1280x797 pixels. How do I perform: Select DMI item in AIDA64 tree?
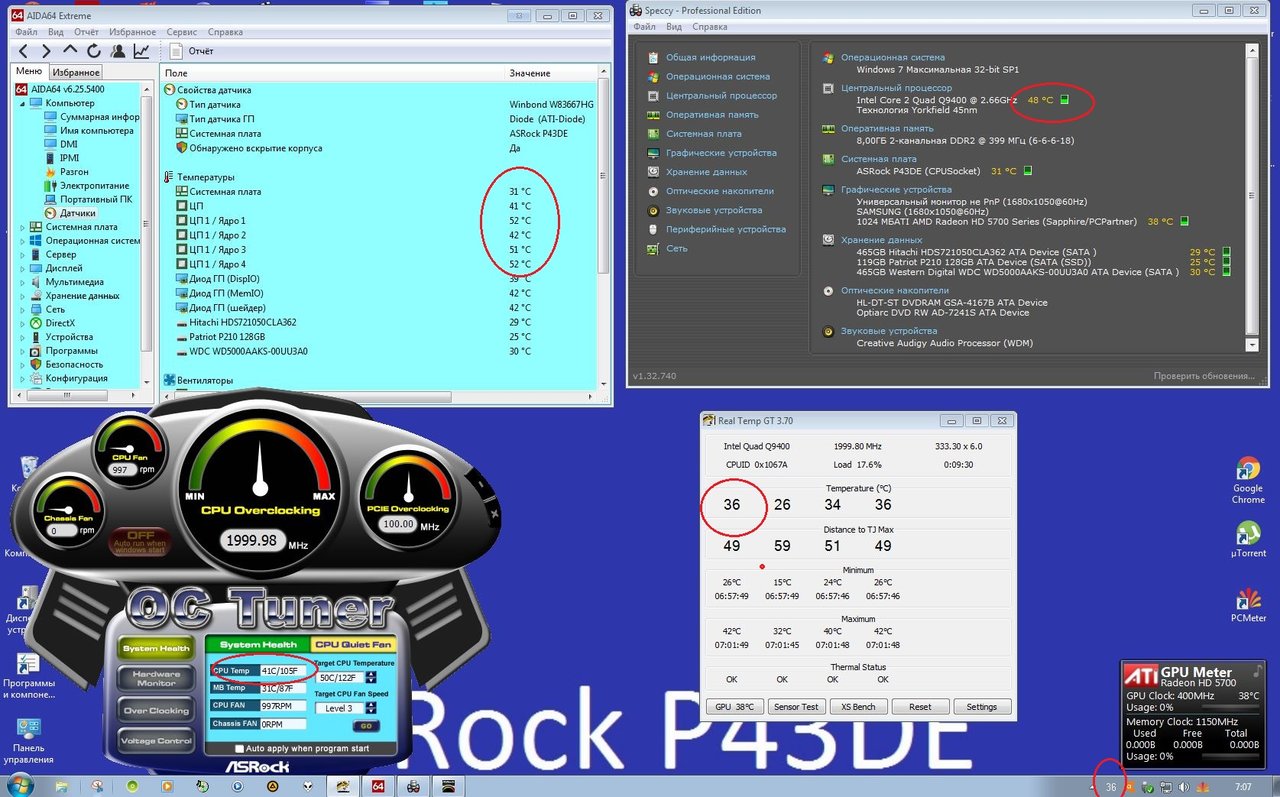[x=68, y=144]
